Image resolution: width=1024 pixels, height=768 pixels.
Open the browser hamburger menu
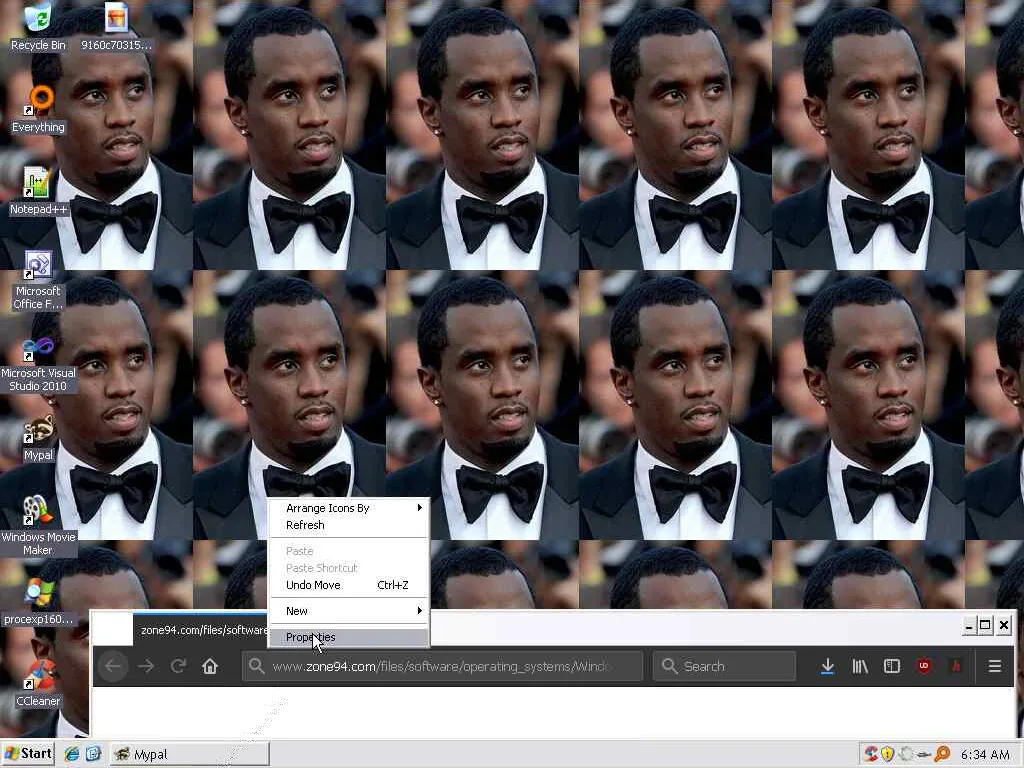995,666
